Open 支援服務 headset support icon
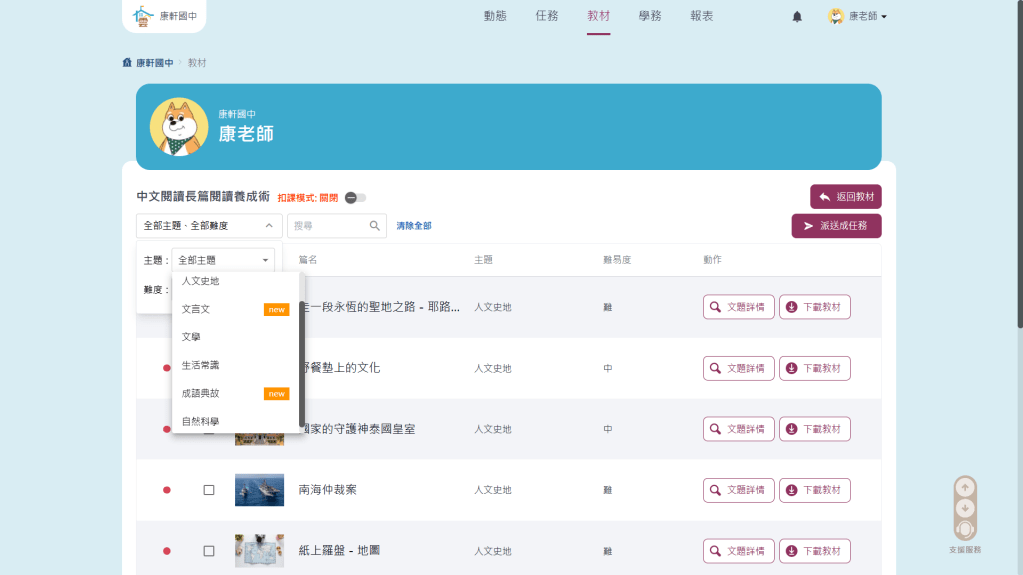Viewport: 1023px width, 575px height. (965, 529)
